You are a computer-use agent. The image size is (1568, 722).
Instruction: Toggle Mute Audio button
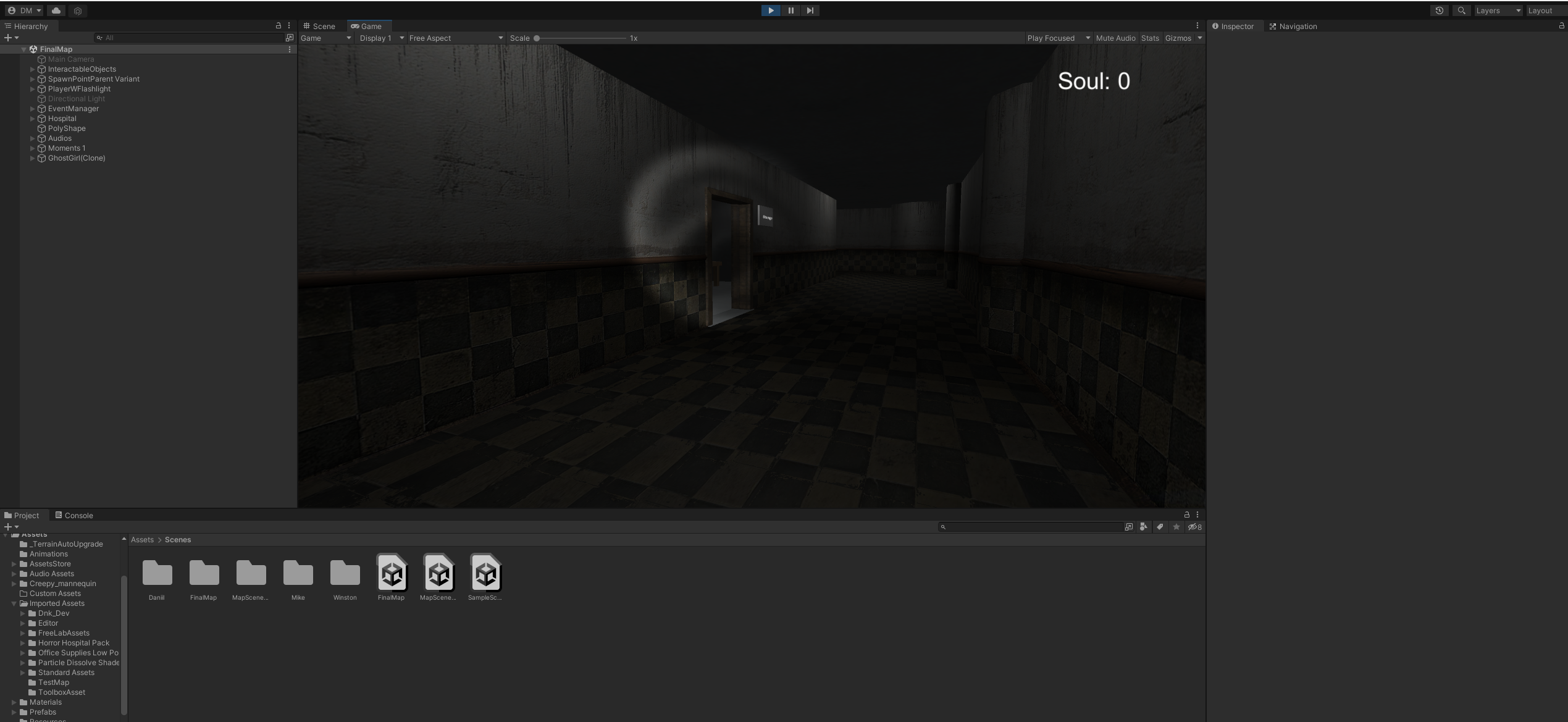1115,38
